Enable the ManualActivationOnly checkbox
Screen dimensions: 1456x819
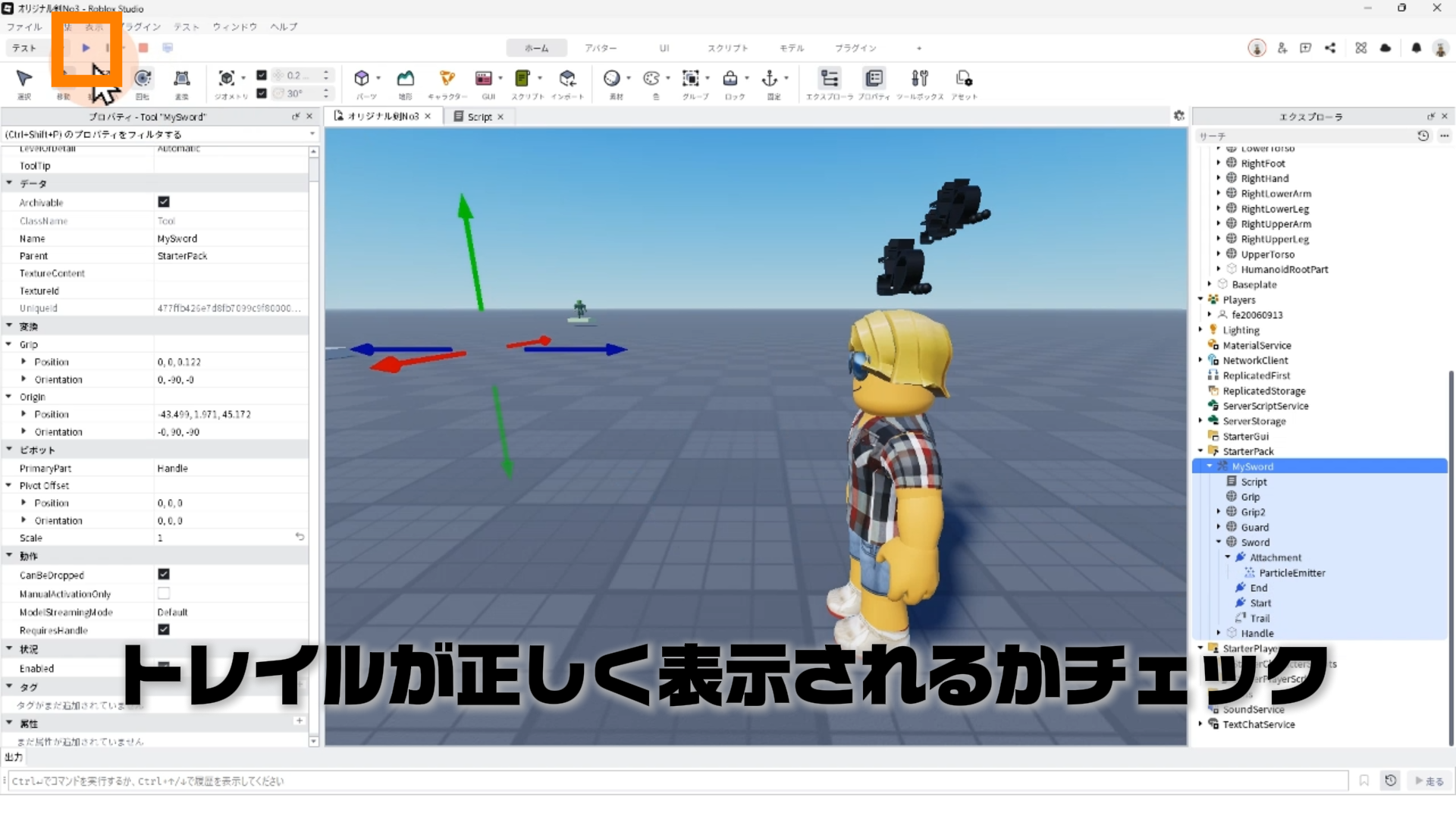coord(164,593)
